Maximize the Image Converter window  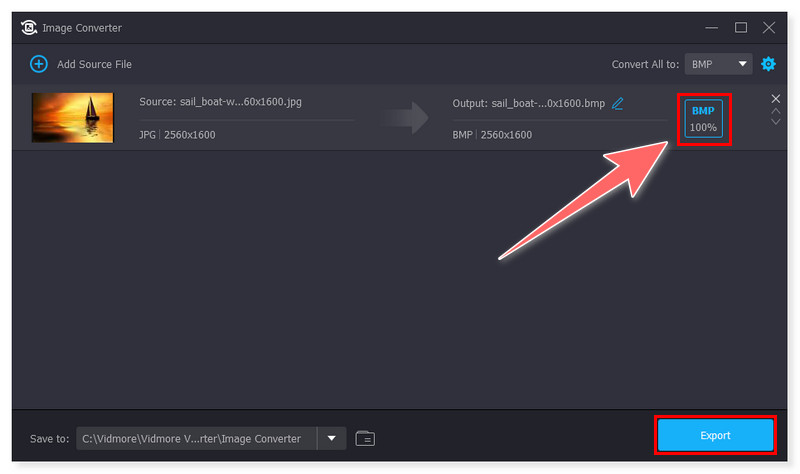741,27
